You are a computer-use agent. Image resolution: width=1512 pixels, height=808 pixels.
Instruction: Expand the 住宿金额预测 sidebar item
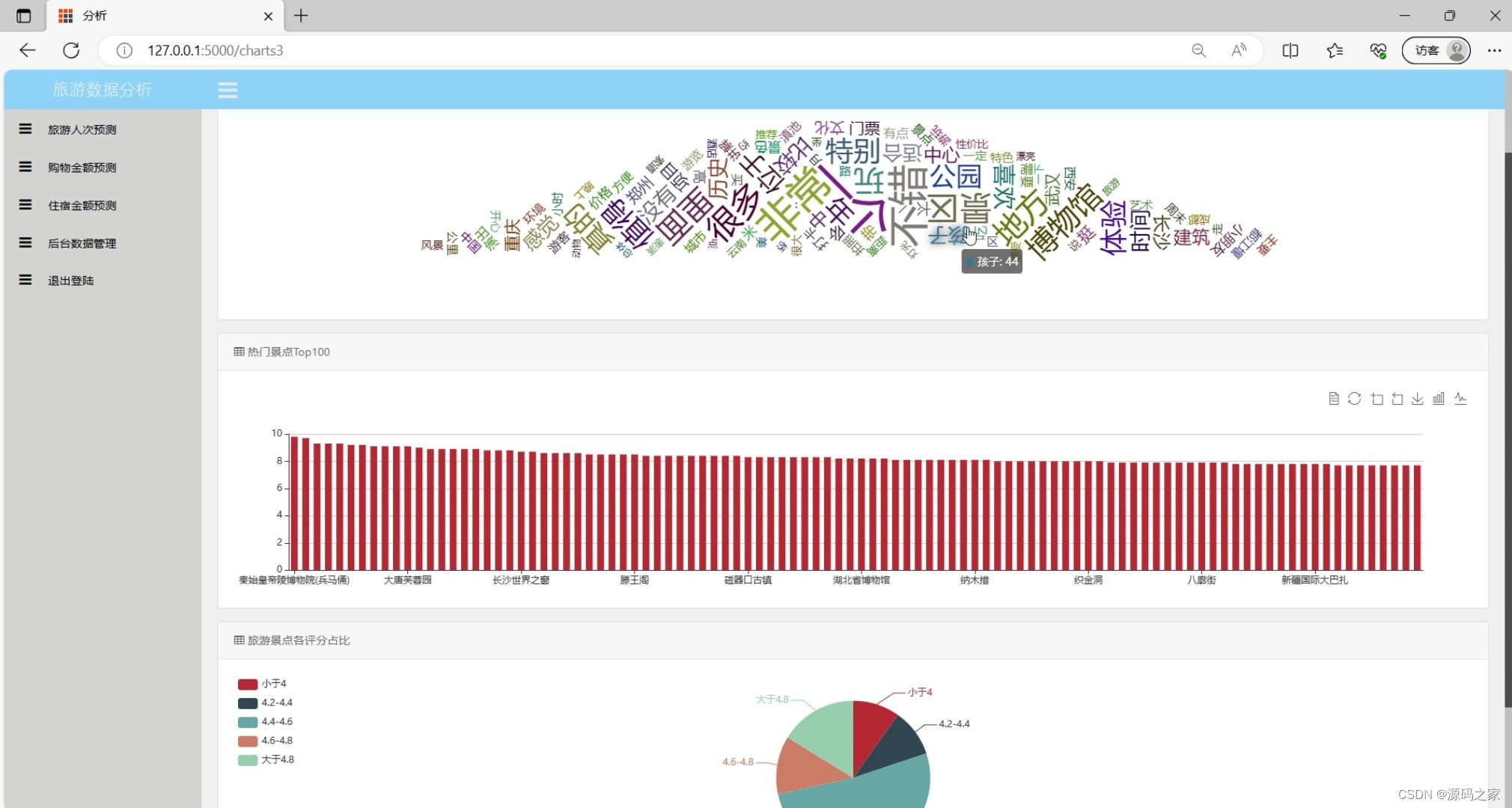[82, 205]
